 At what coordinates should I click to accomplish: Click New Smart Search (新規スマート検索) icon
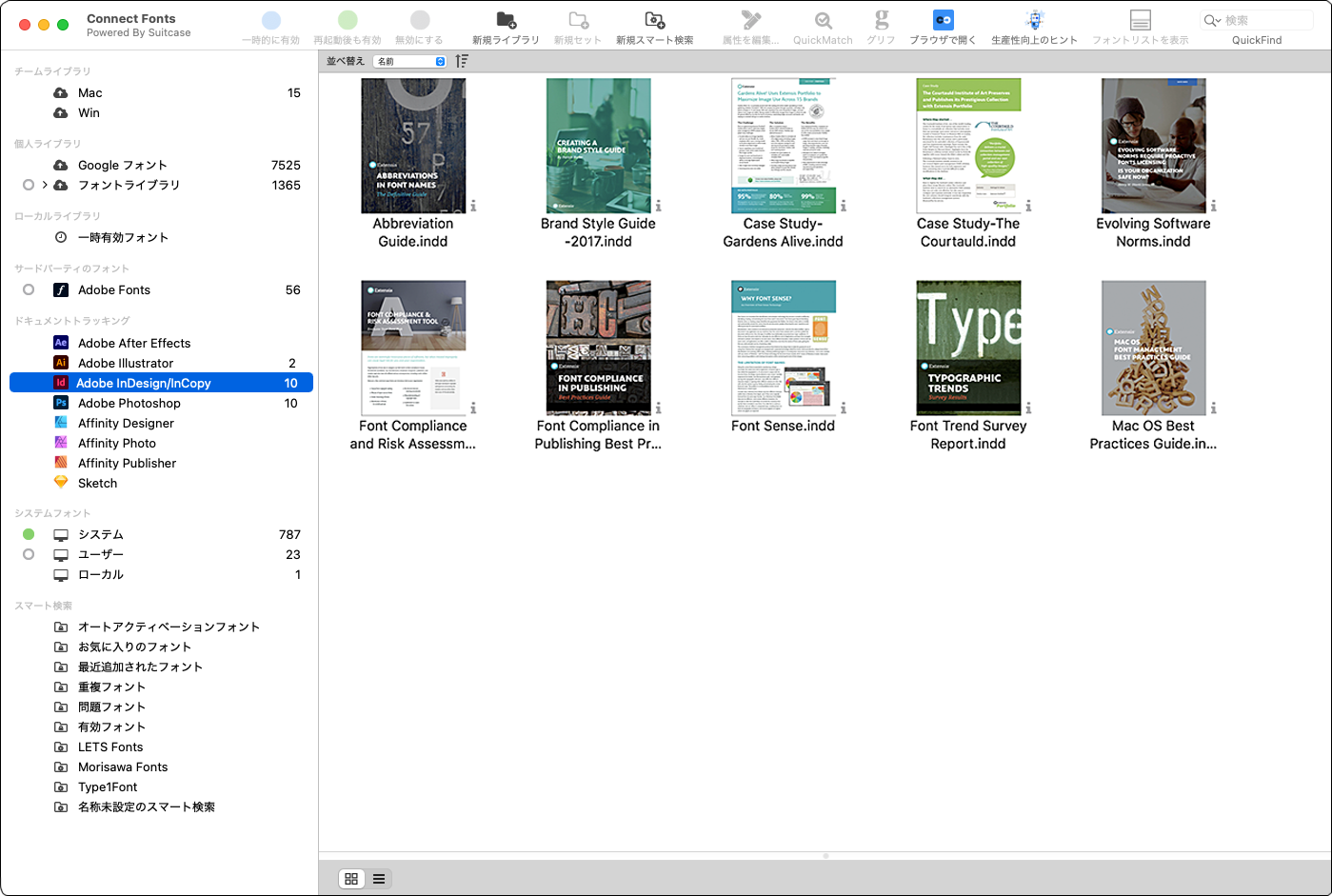tap(654, 20)
